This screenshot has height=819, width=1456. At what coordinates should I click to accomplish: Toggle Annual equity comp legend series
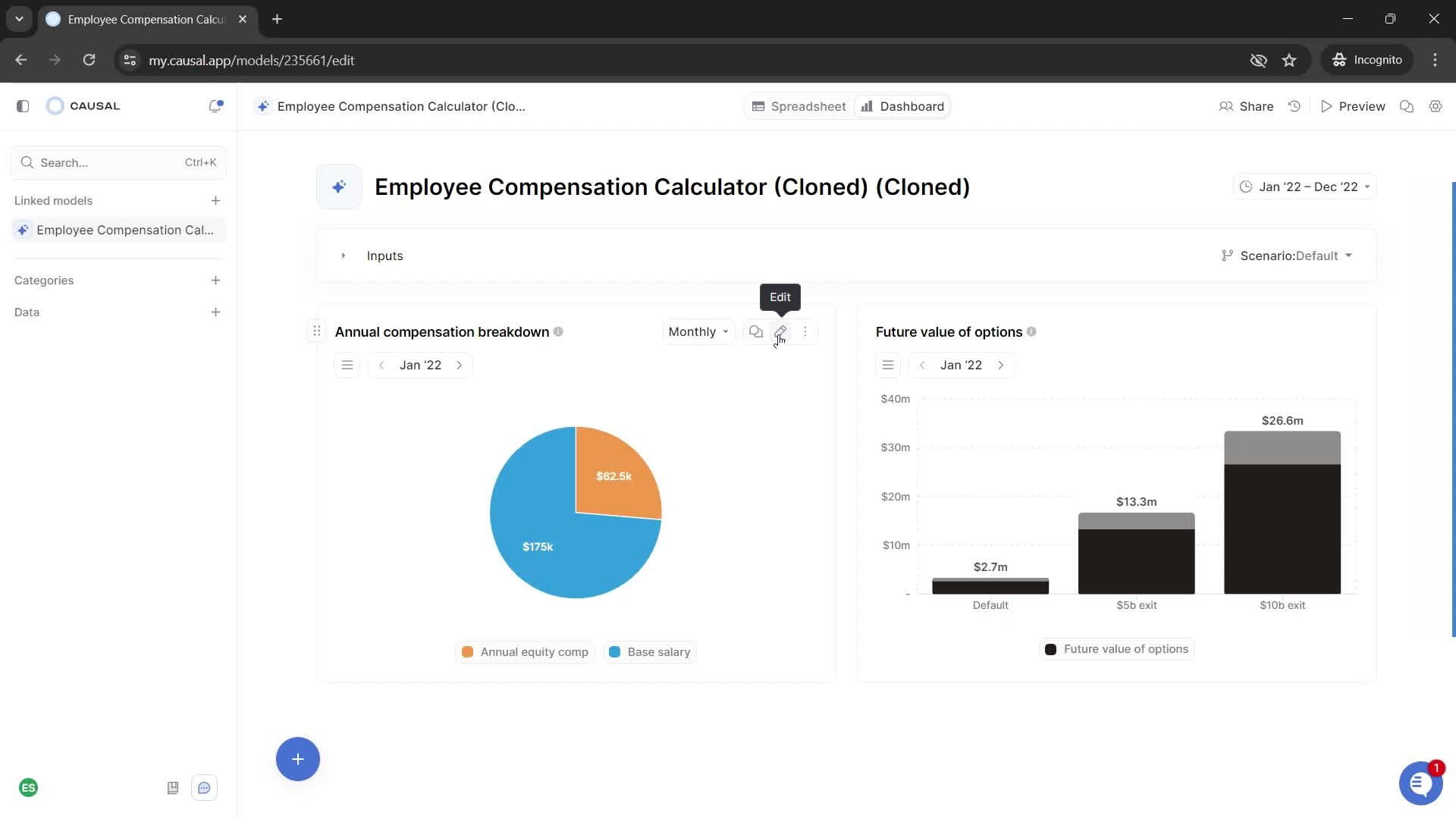point(526,652)
